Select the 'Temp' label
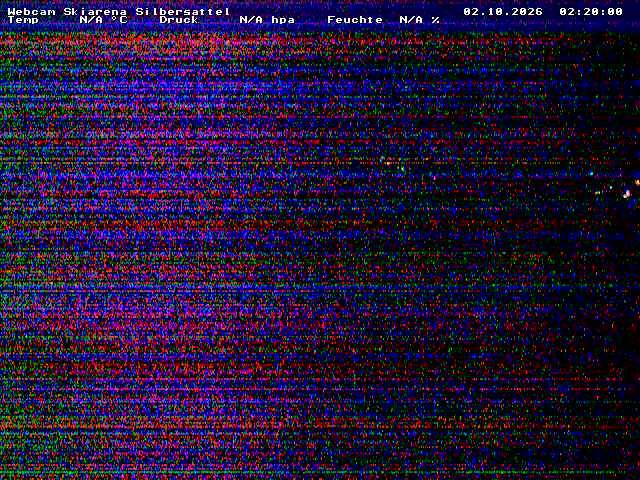 pyautogui.click(x=23, y=20)
